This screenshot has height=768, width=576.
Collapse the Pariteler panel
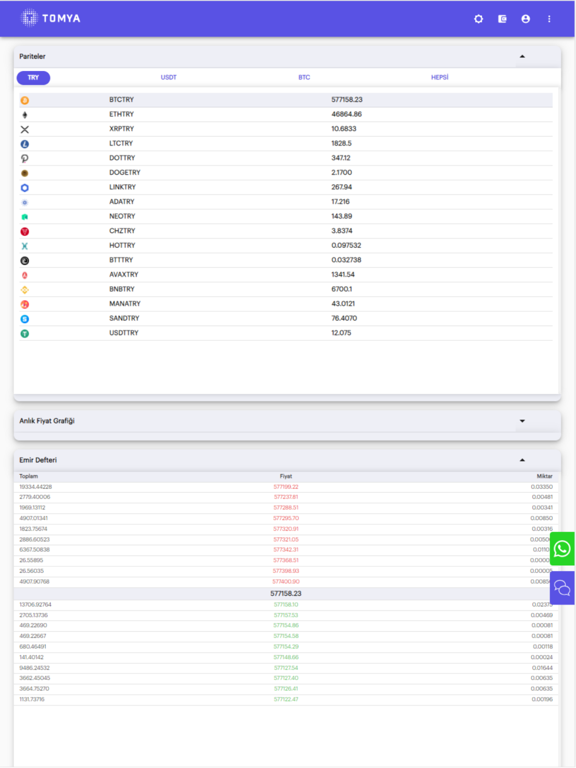click(522, 56)
